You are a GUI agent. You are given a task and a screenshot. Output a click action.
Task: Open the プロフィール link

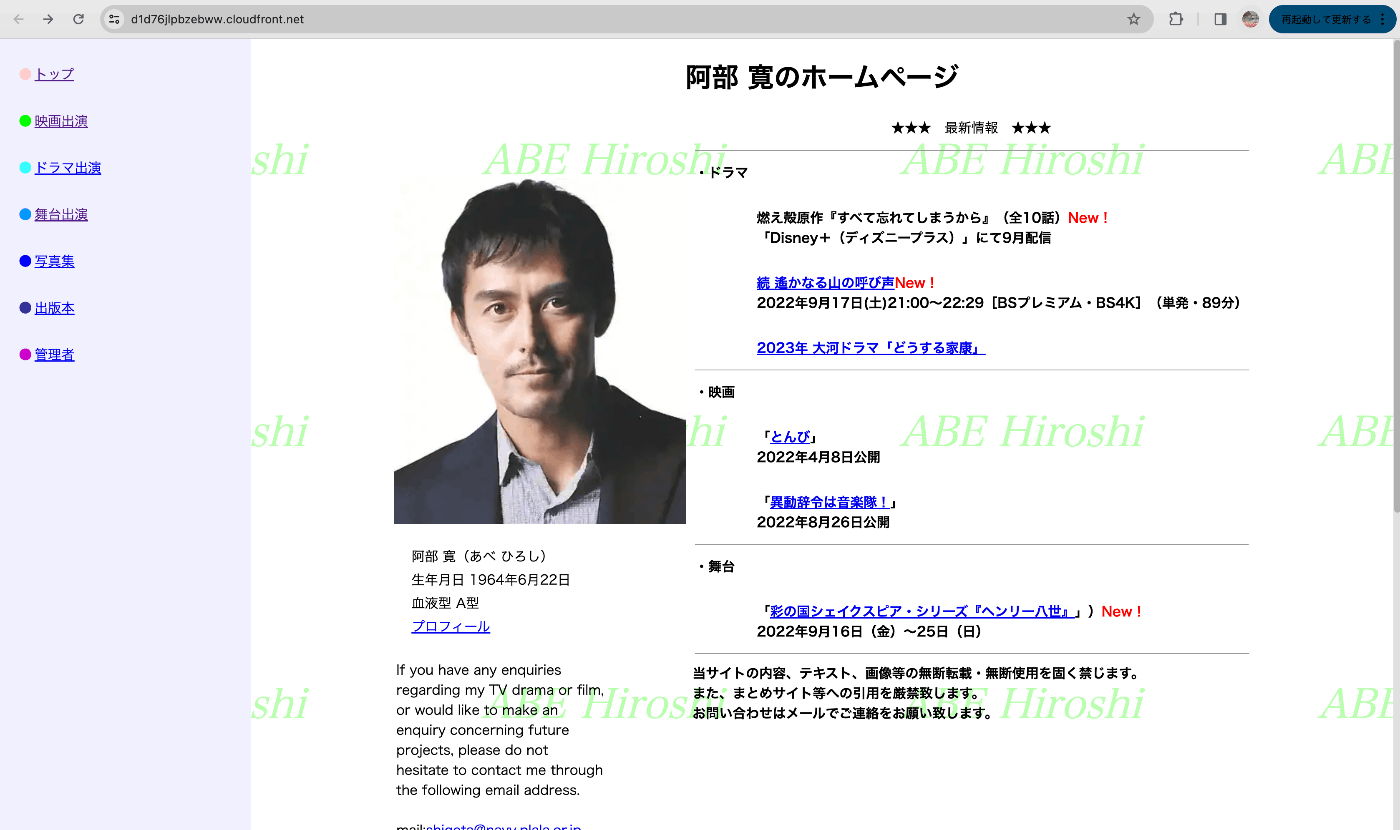pyautogui.click(x=451, y=627)
